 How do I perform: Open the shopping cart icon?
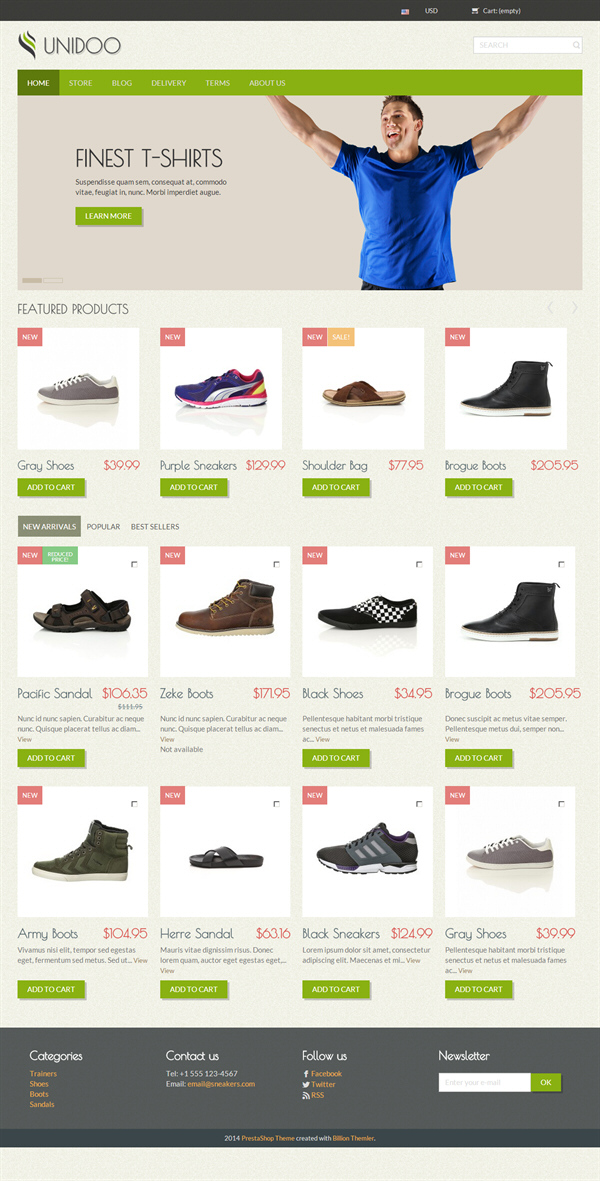(474, 11)
